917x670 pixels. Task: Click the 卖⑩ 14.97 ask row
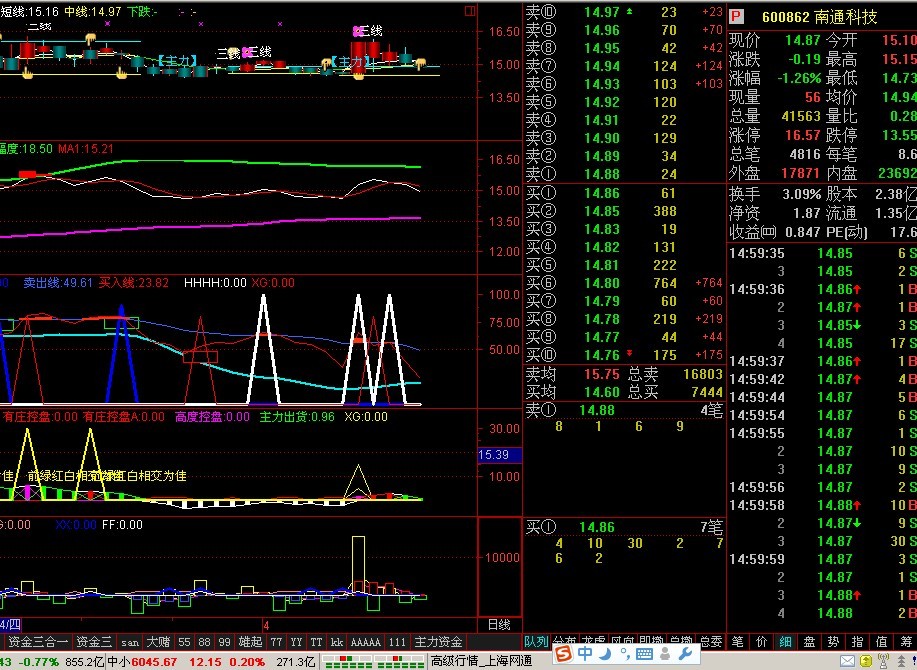(x=624, y=12)
